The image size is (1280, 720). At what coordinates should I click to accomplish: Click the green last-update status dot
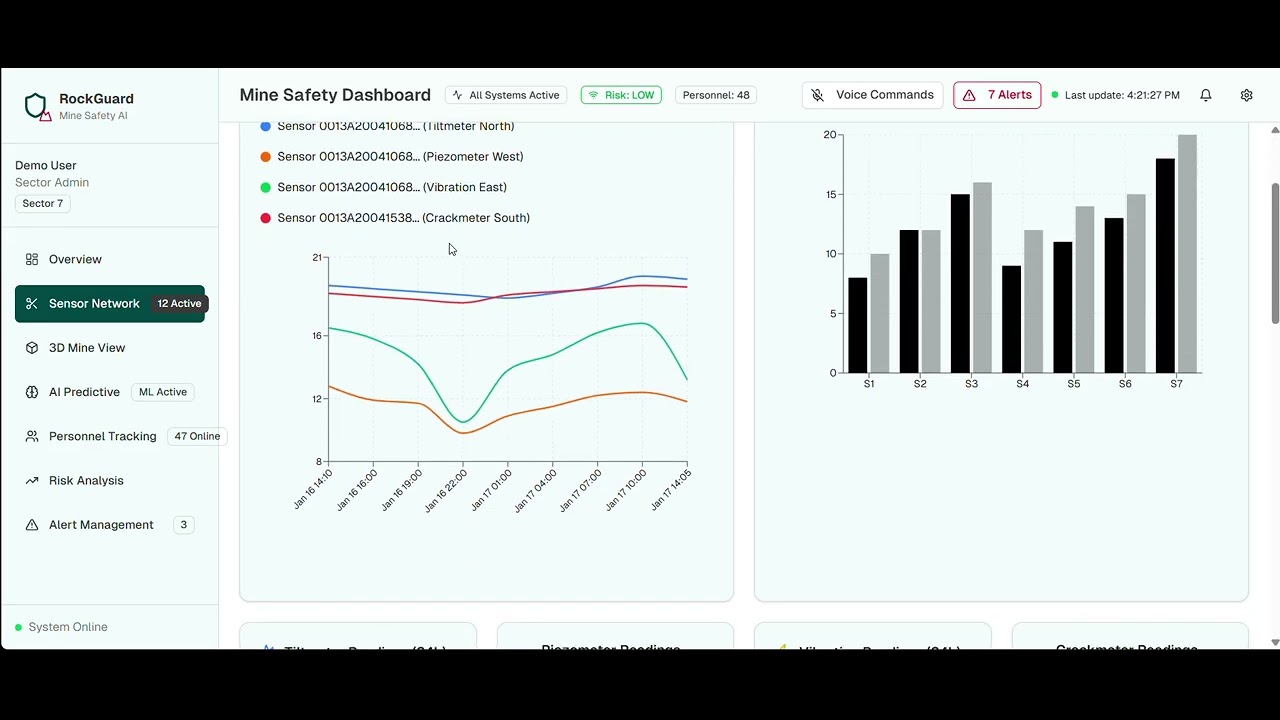(x=1055, y=95)
